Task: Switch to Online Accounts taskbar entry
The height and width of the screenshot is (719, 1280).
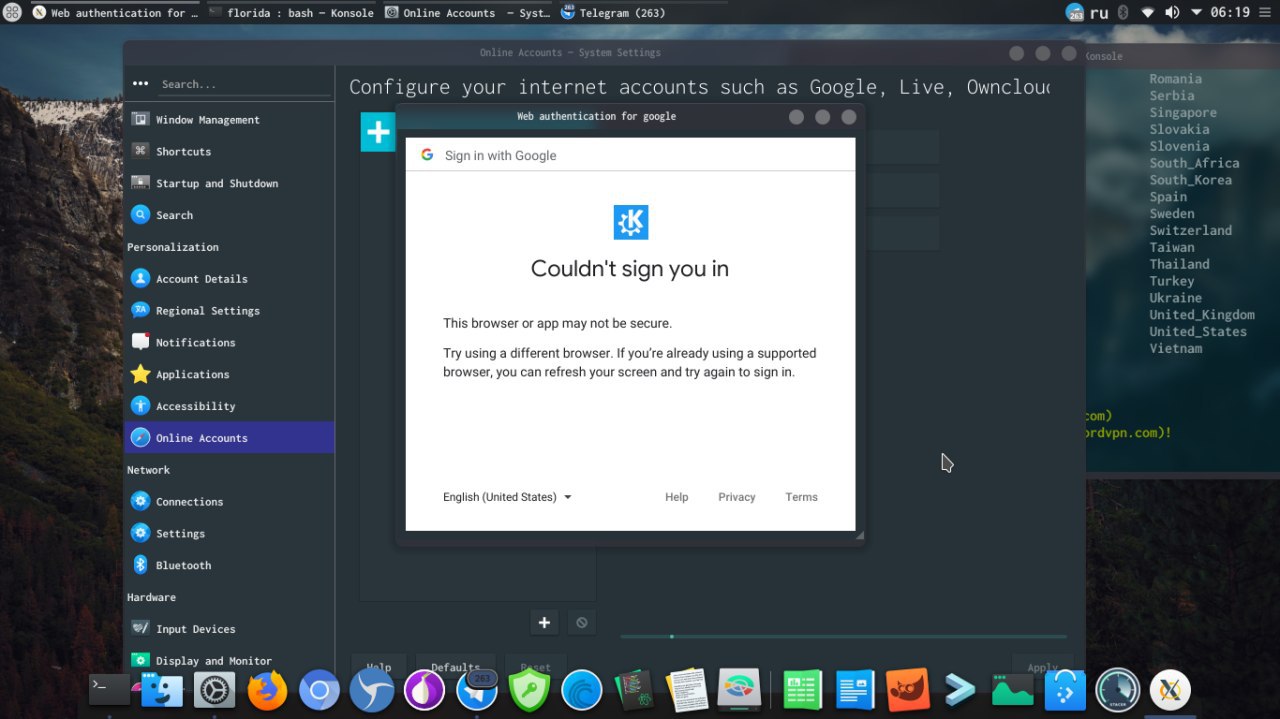Action: coord(468,13)
